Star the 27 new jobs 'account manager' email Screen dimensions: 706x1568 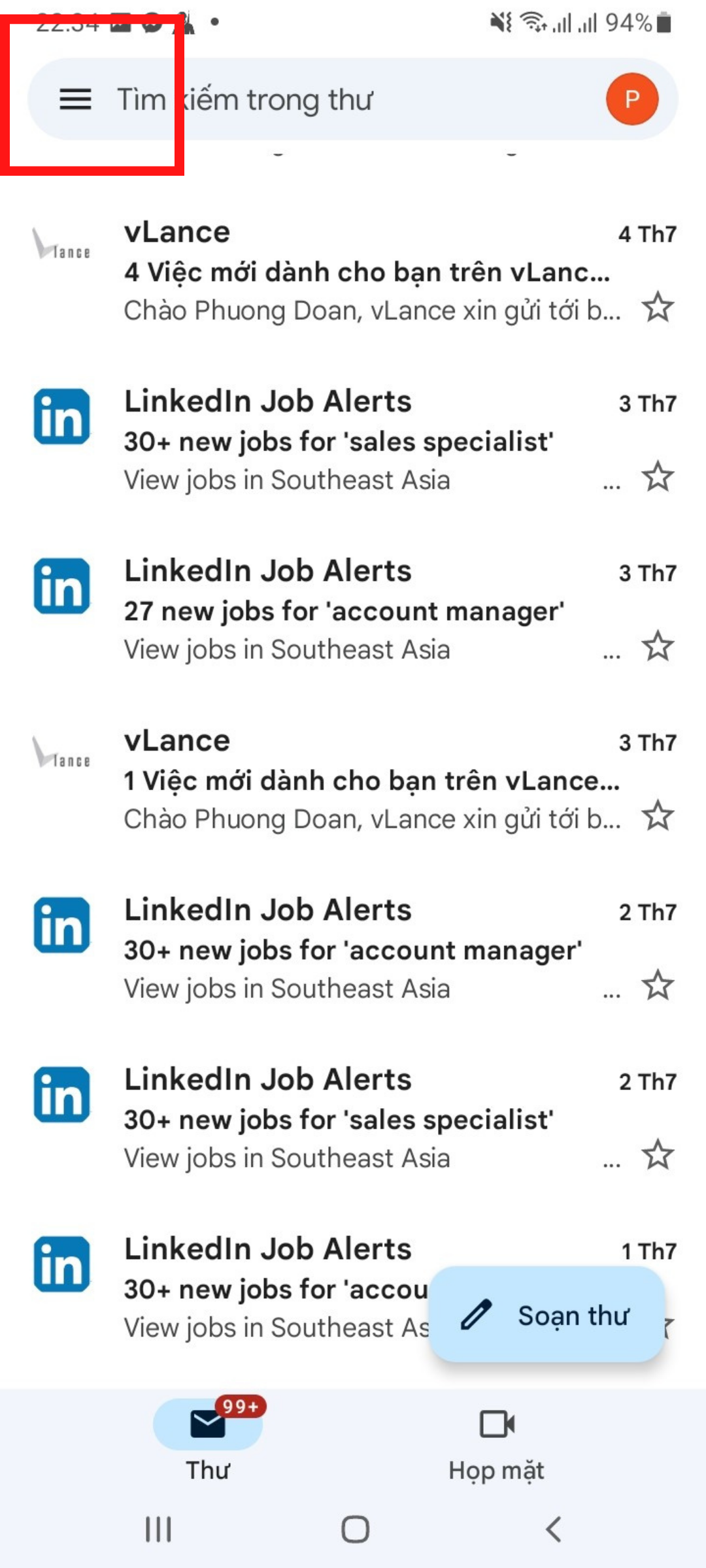658,646
